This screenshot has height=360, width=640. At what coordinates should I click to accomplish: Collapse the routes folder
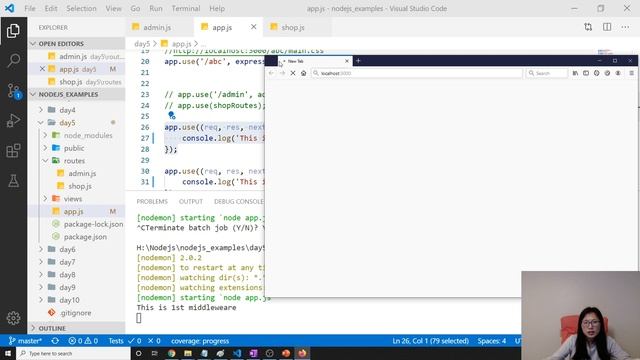(x=45, y=160)
